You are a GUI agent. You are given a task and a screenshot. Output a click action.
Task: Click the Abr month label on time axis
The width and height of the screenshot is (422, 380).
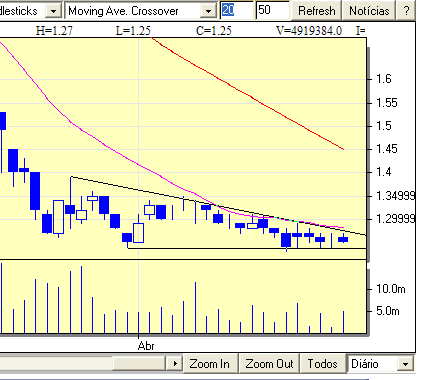(146, 346)
